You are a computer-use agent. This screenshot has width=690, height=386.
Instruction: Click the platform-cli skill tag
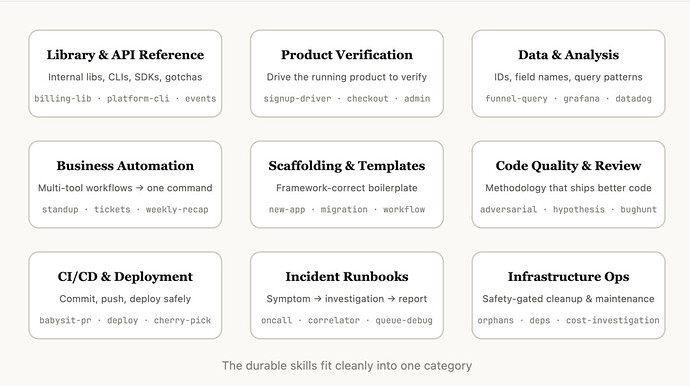tap(138, 99)
